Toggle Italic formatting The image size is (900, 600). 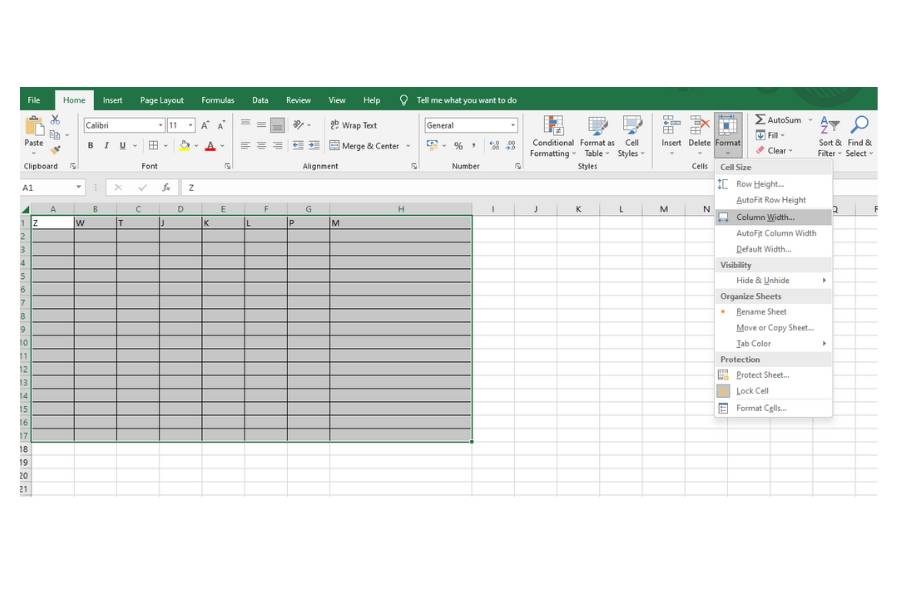click(106, 146)
